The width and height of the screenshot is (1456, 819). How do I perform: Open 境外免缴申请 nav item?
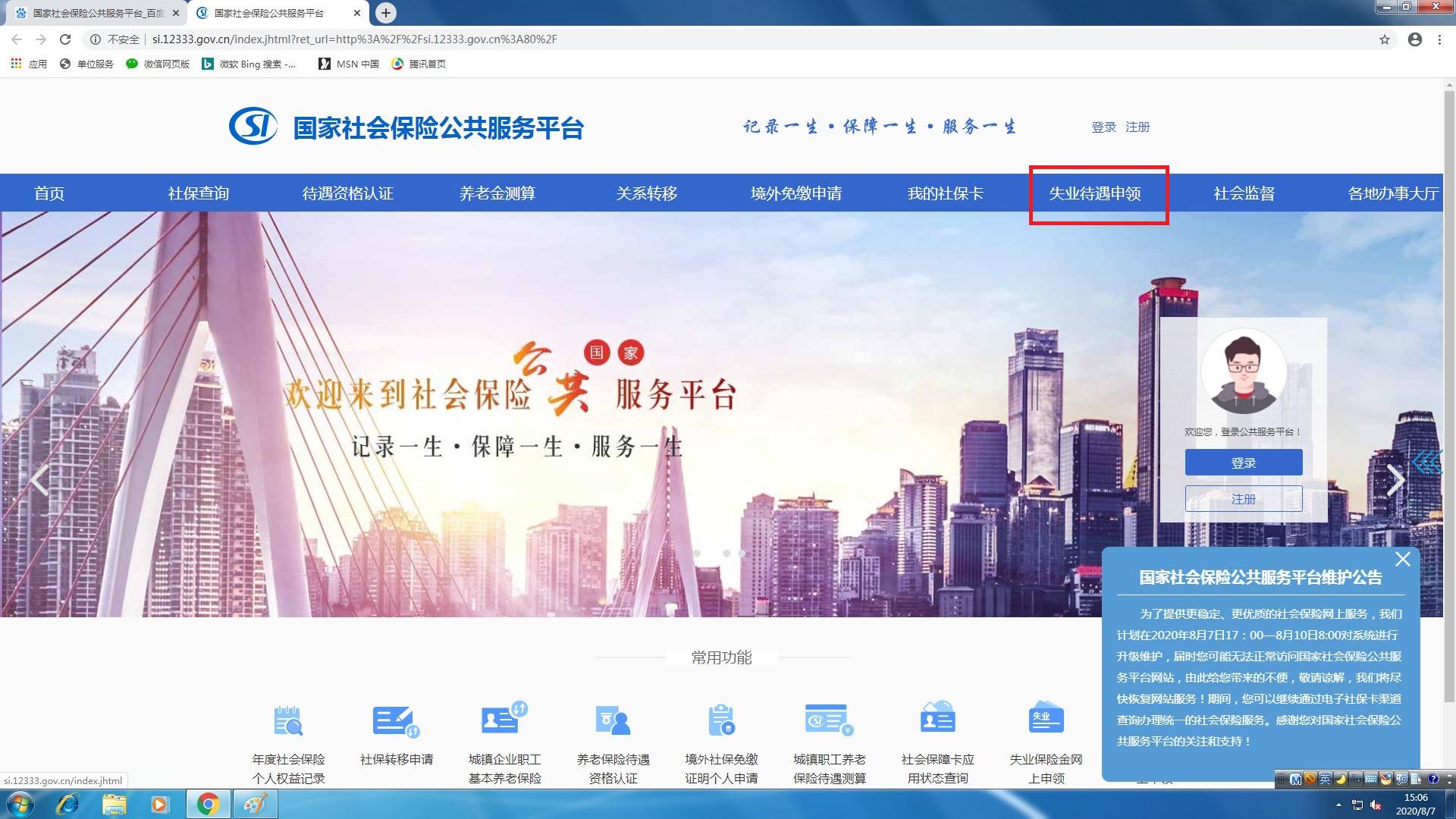(x=796, y=193)
